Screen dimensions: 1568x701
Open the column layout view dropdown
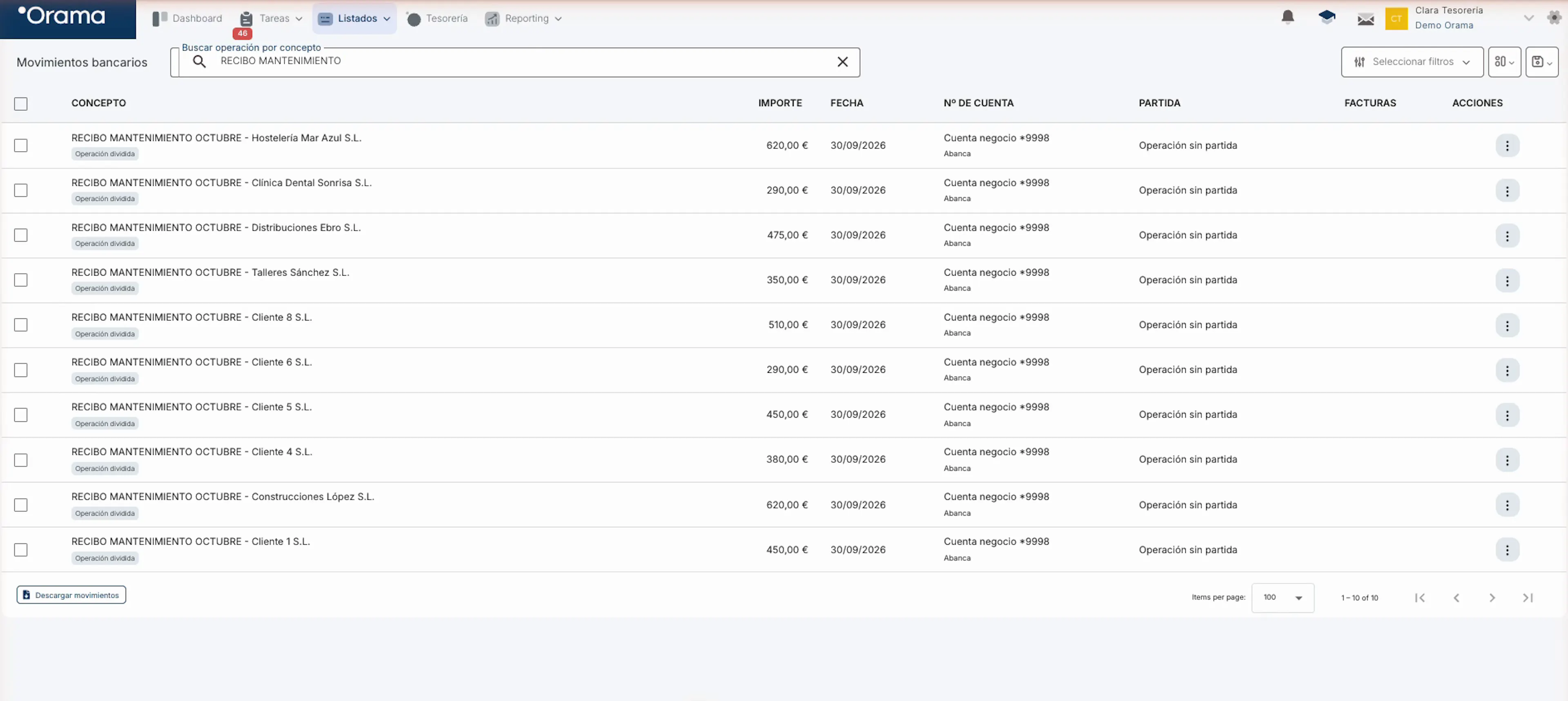pyautogui.click(x=1504, y=62)
